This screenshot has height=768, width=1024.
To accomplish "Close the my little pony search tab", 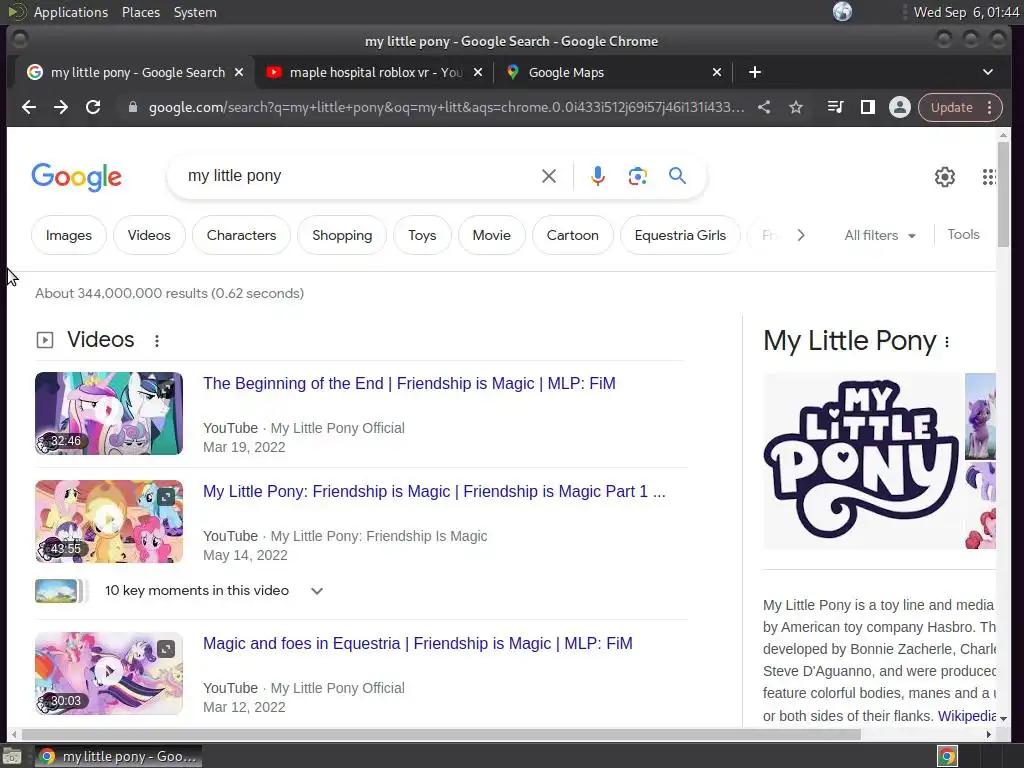I will (x=239, y=72).
